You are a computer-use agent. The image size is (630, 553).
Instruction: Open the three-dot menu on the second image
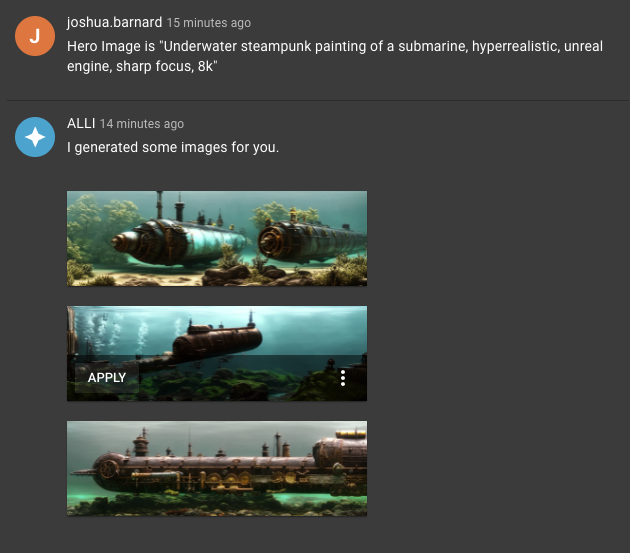[343, 378]
